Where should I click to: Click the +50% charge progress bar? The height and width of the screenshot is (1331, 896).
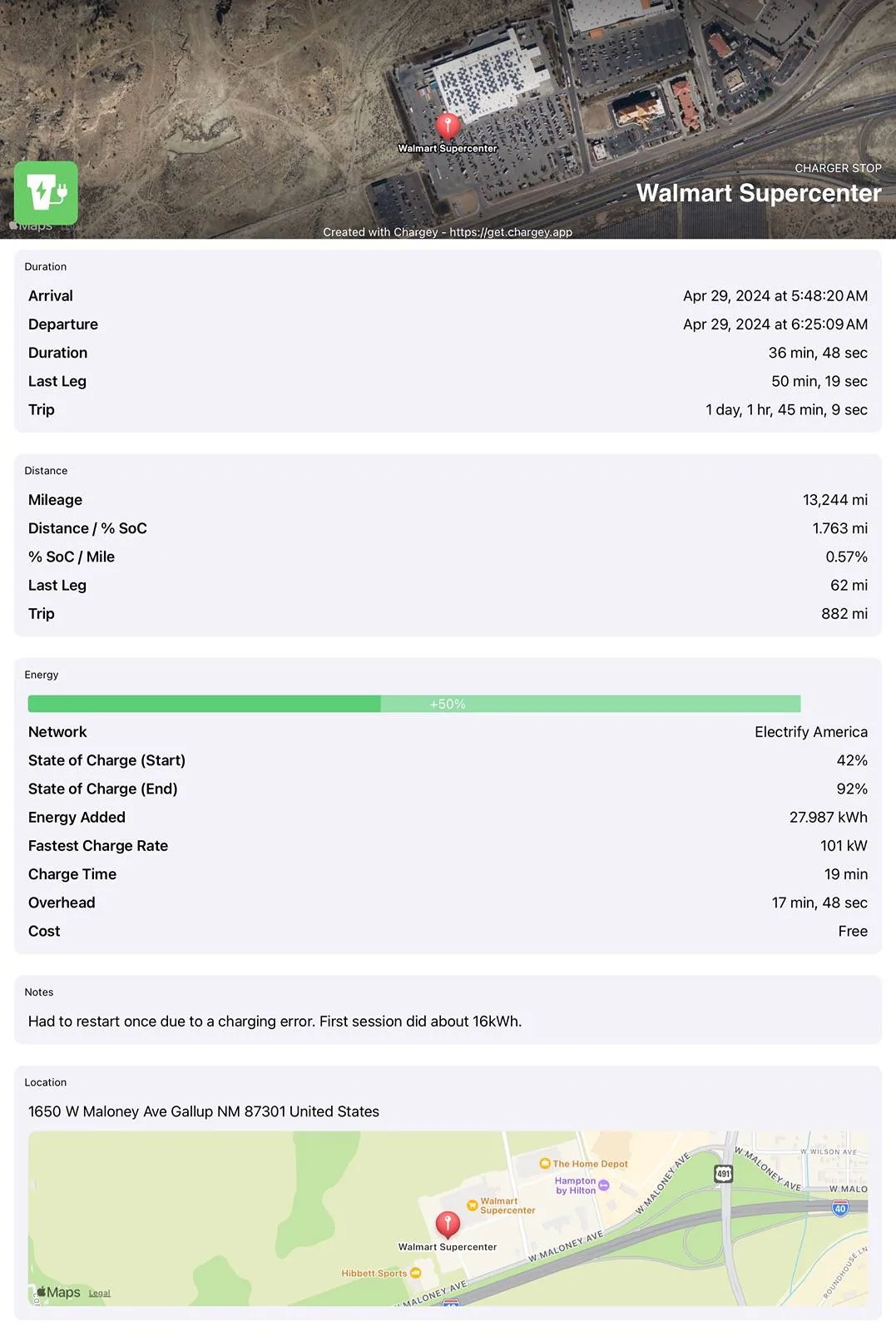click(414, 704)
